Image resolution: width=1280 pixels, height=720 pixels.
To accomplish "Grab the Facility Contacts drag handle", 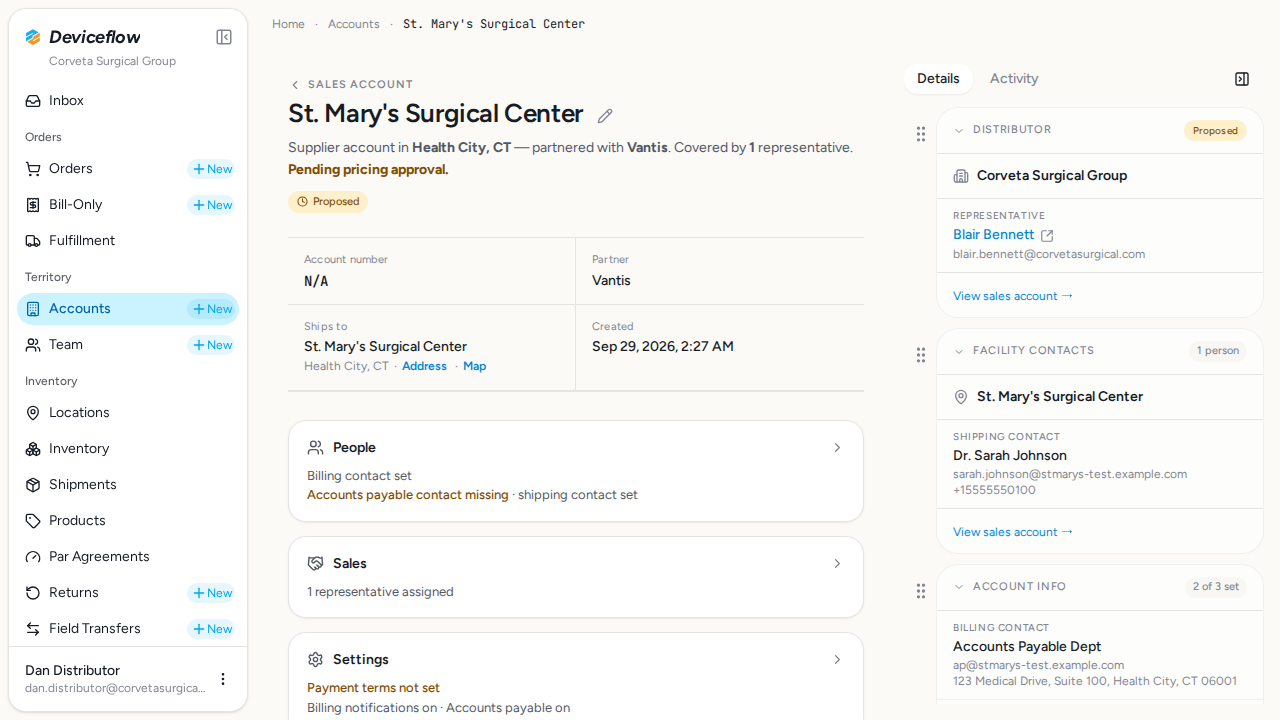I will [x=921, y=355].
